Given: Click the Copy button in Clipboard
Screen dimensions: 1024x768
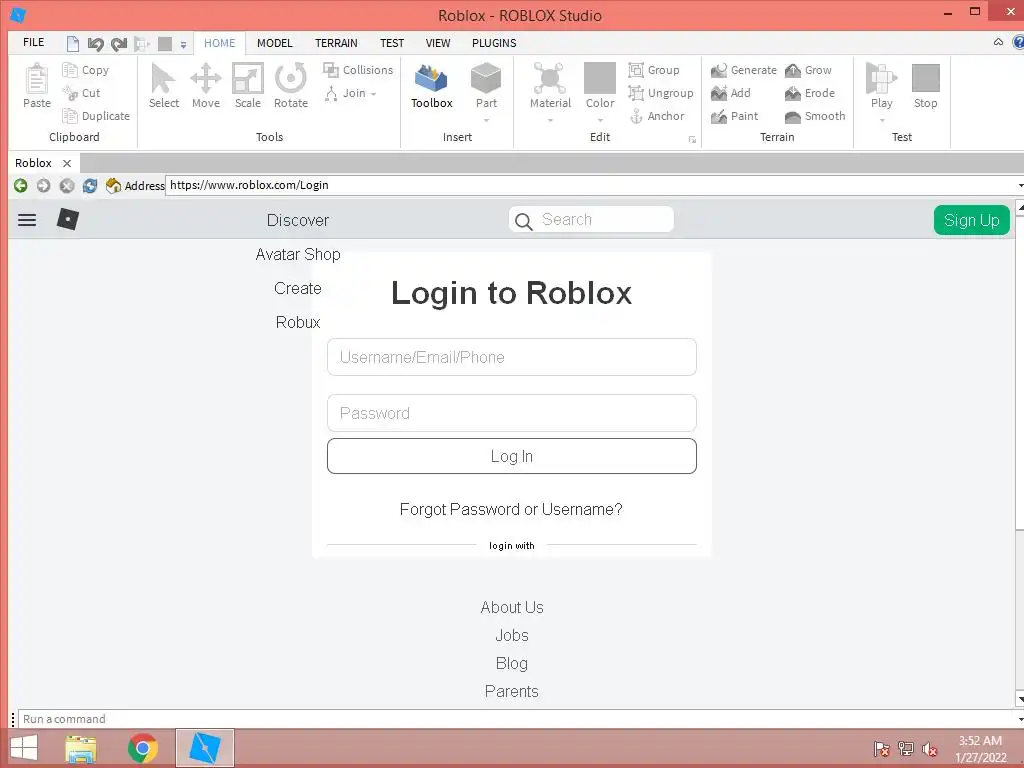Looking at the screenshot, I should (x=86, y=70).
